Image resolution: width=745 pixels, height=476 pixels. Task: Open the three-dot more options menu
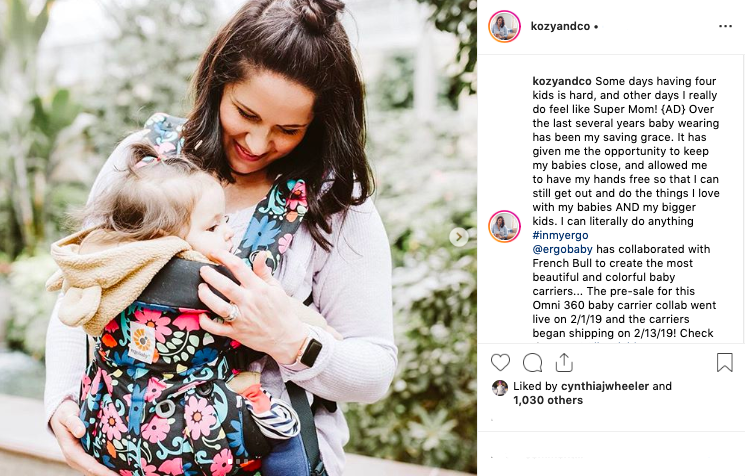(725, 26)
